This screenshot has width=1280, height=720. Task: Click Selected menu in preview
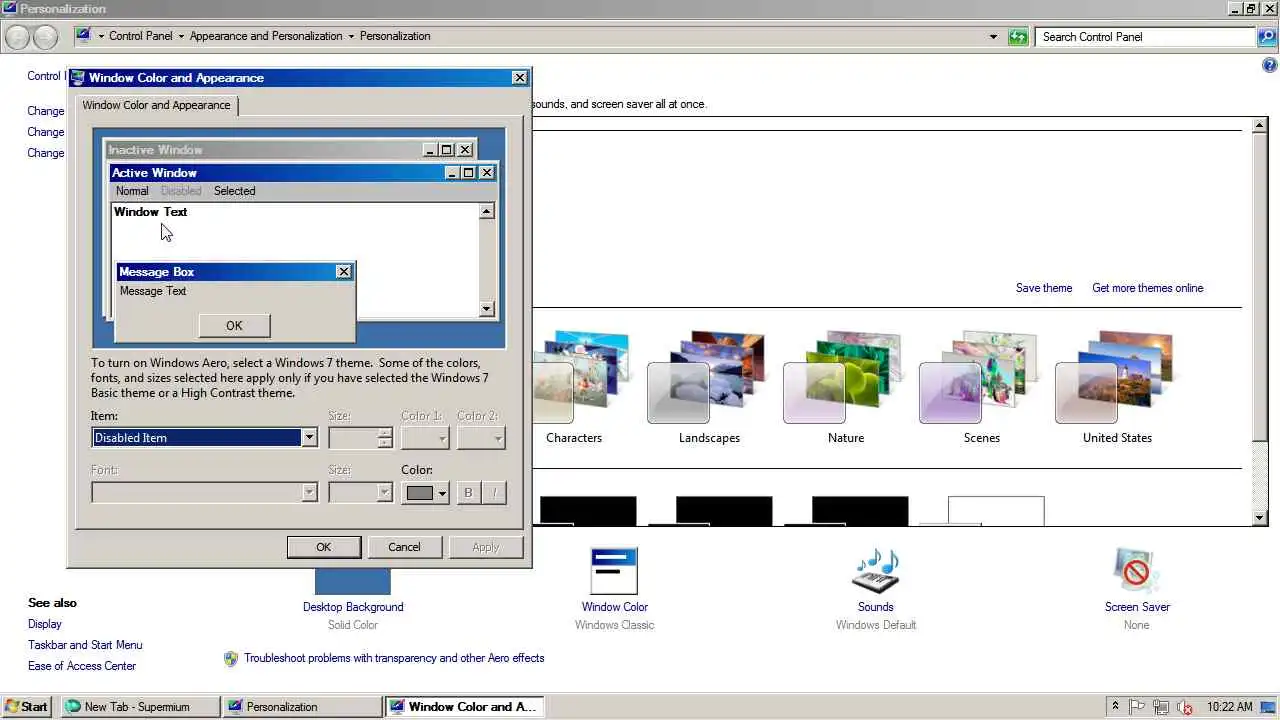pos(235,191)
